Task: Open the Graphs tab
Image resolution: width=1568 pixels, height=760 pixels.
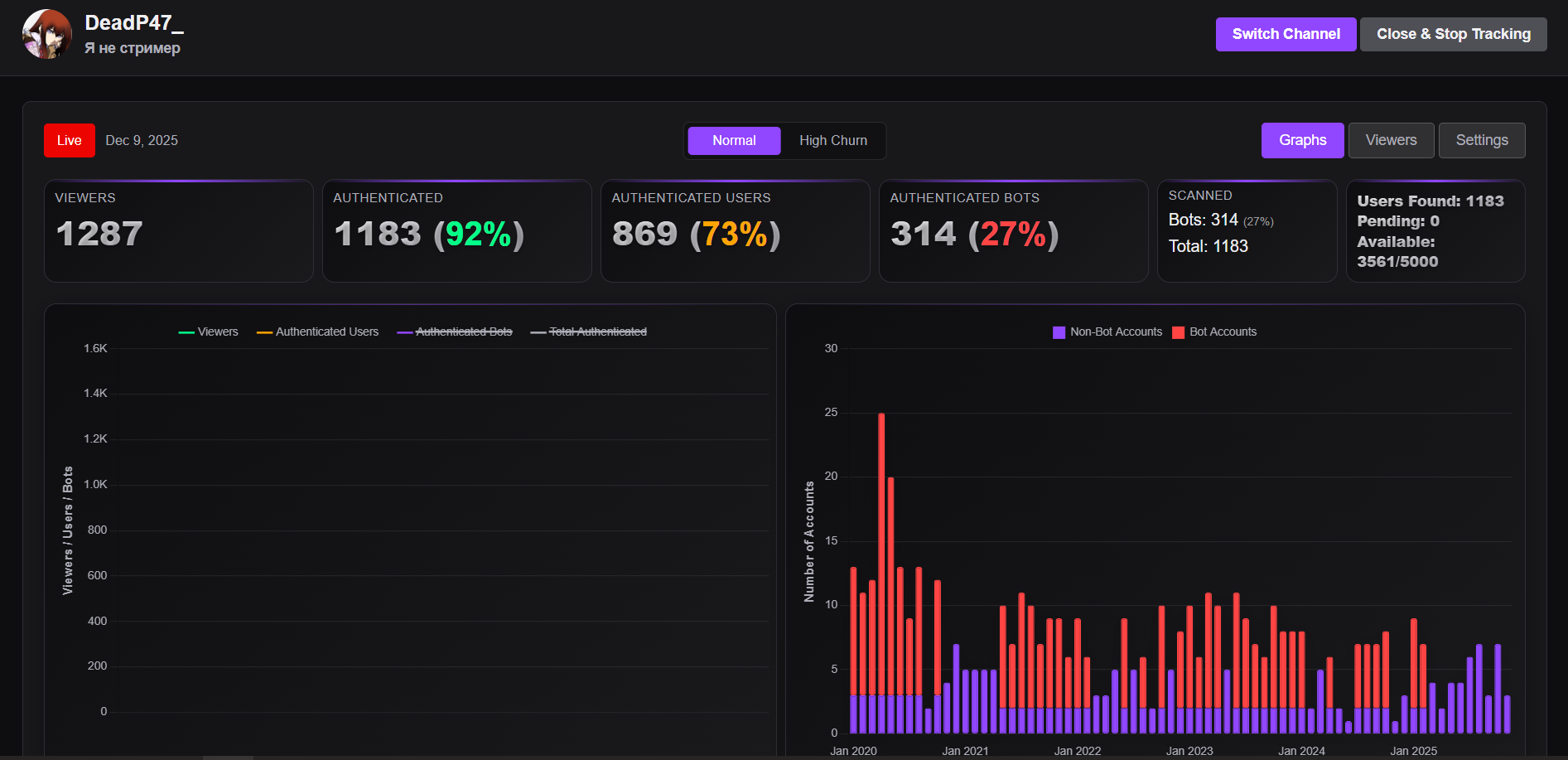Action: coord(1302,140)
